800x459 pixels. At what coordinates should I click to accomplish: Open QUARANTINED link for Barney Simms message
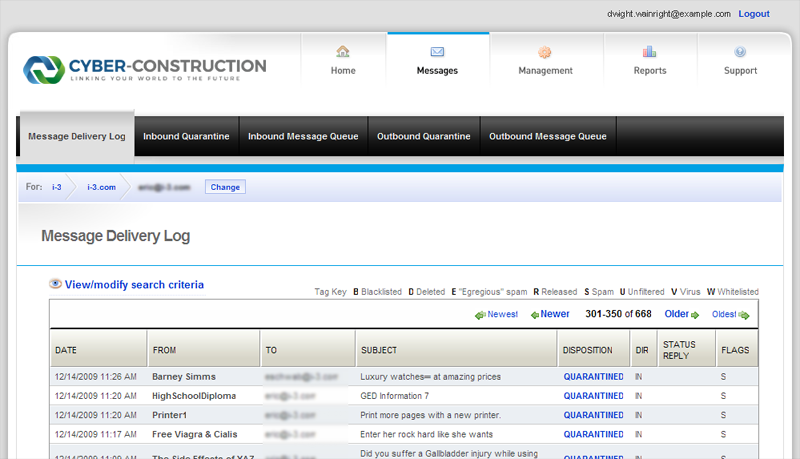593,377
